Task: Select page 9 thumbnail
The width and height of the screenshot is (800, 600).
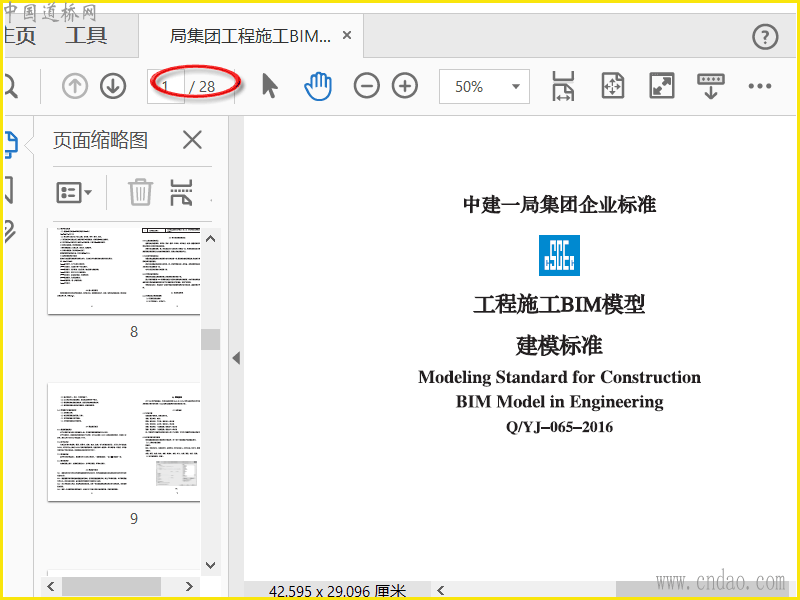Action: [x=124, y=442]
